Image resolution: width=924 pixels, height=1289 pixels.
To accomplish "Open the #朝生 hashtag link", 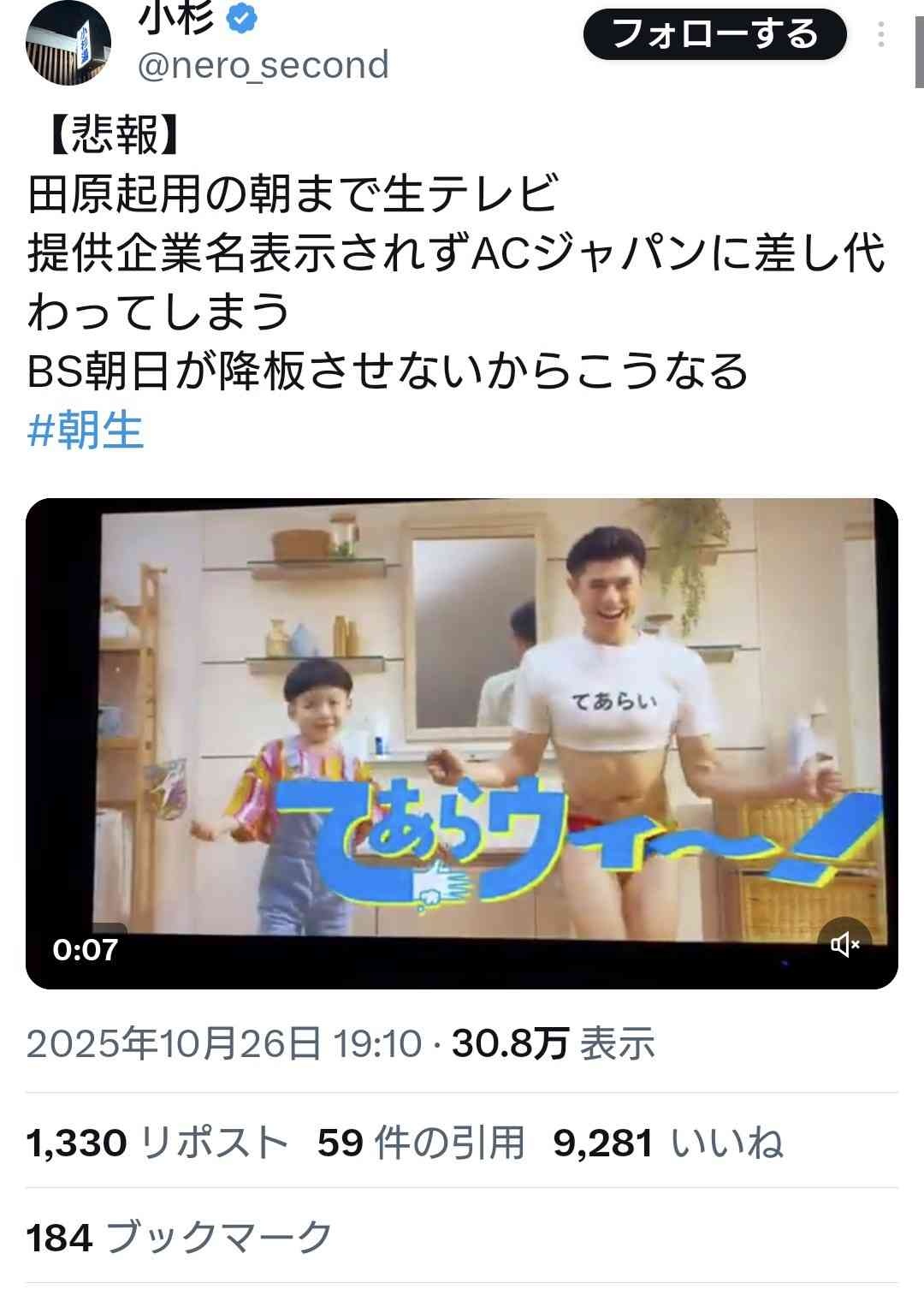I will click(85, 430).
